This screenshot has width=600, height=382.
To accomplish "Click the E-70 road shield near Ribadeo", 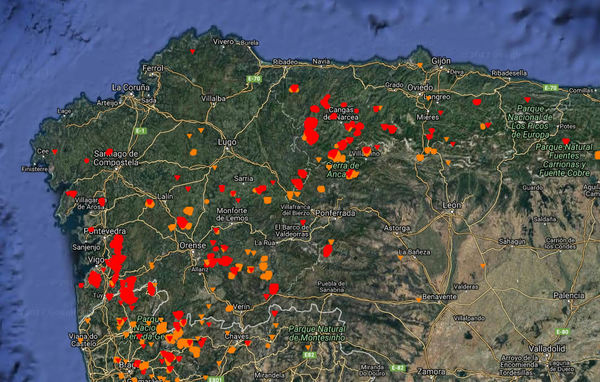I will point(254,79).
